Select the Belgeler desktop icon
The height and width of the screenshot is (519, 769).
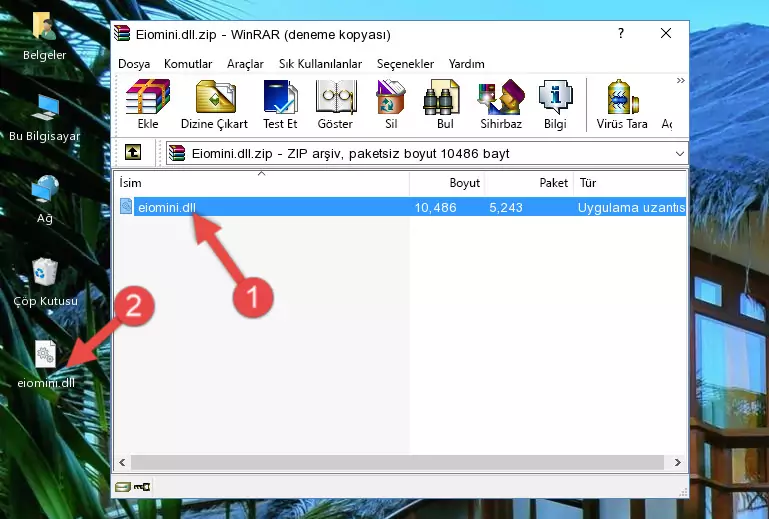(x=45, y=37)
